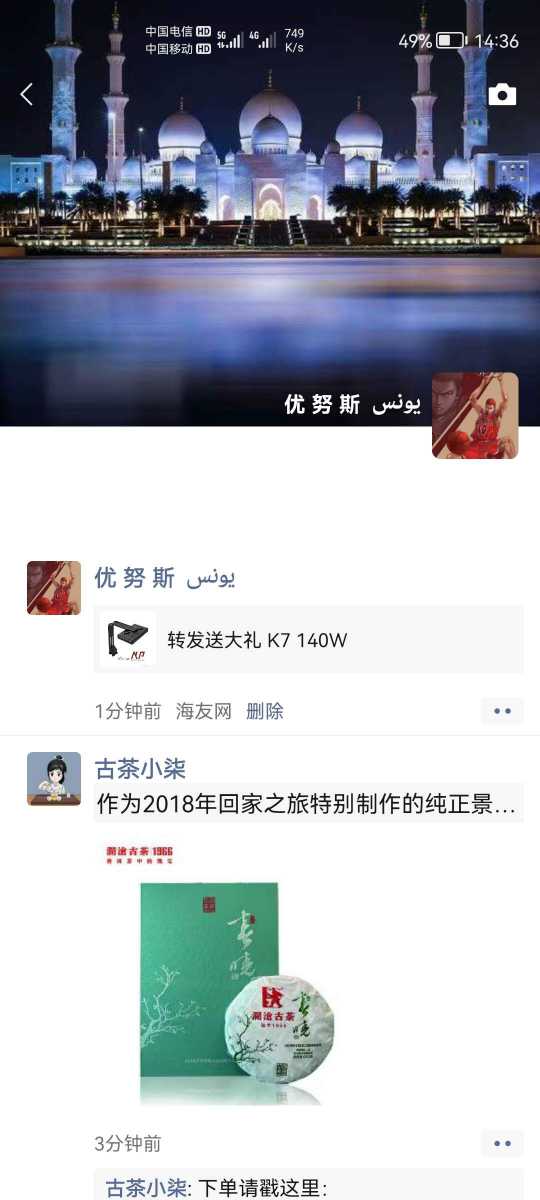Tap the commenter name 古茶小柒 in the comment
This screenshot has width=540, height=1200.
[x=146, y=1188]
